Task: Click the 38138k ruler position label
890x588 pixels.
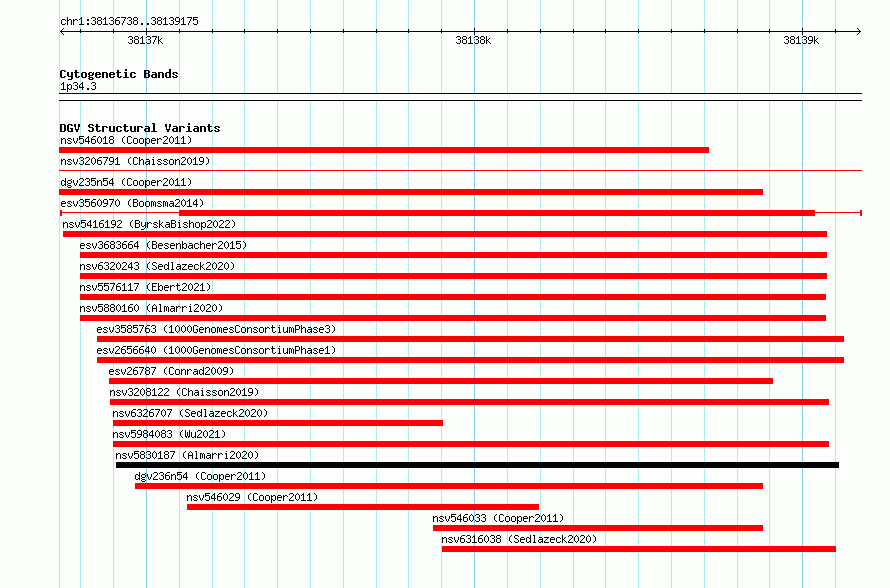Action: point(473,40)
